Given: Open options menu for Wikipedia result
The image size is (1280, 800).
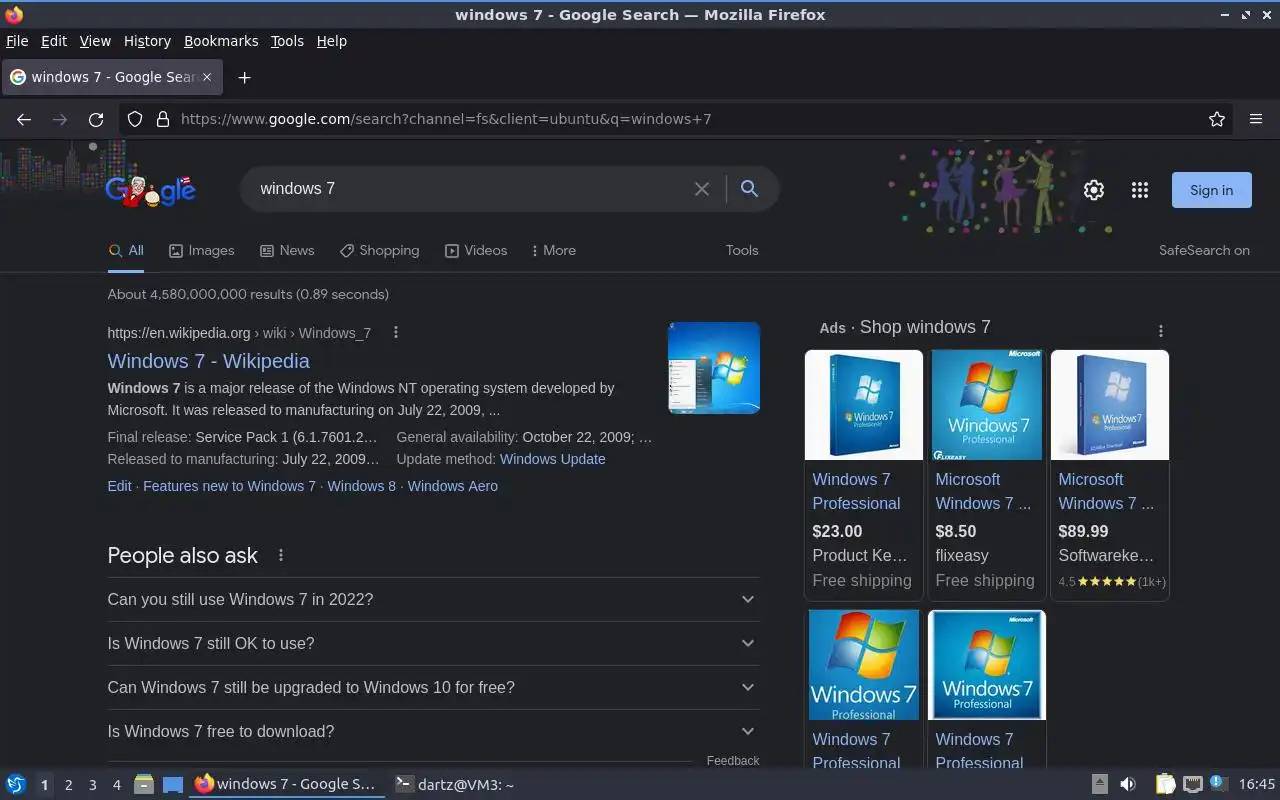Looking at the screenshot, I should point(396,332).
